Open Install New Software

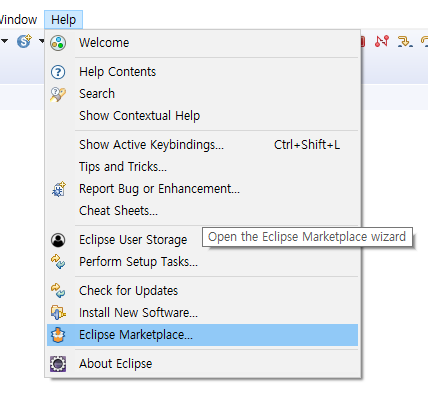point(202,313)
